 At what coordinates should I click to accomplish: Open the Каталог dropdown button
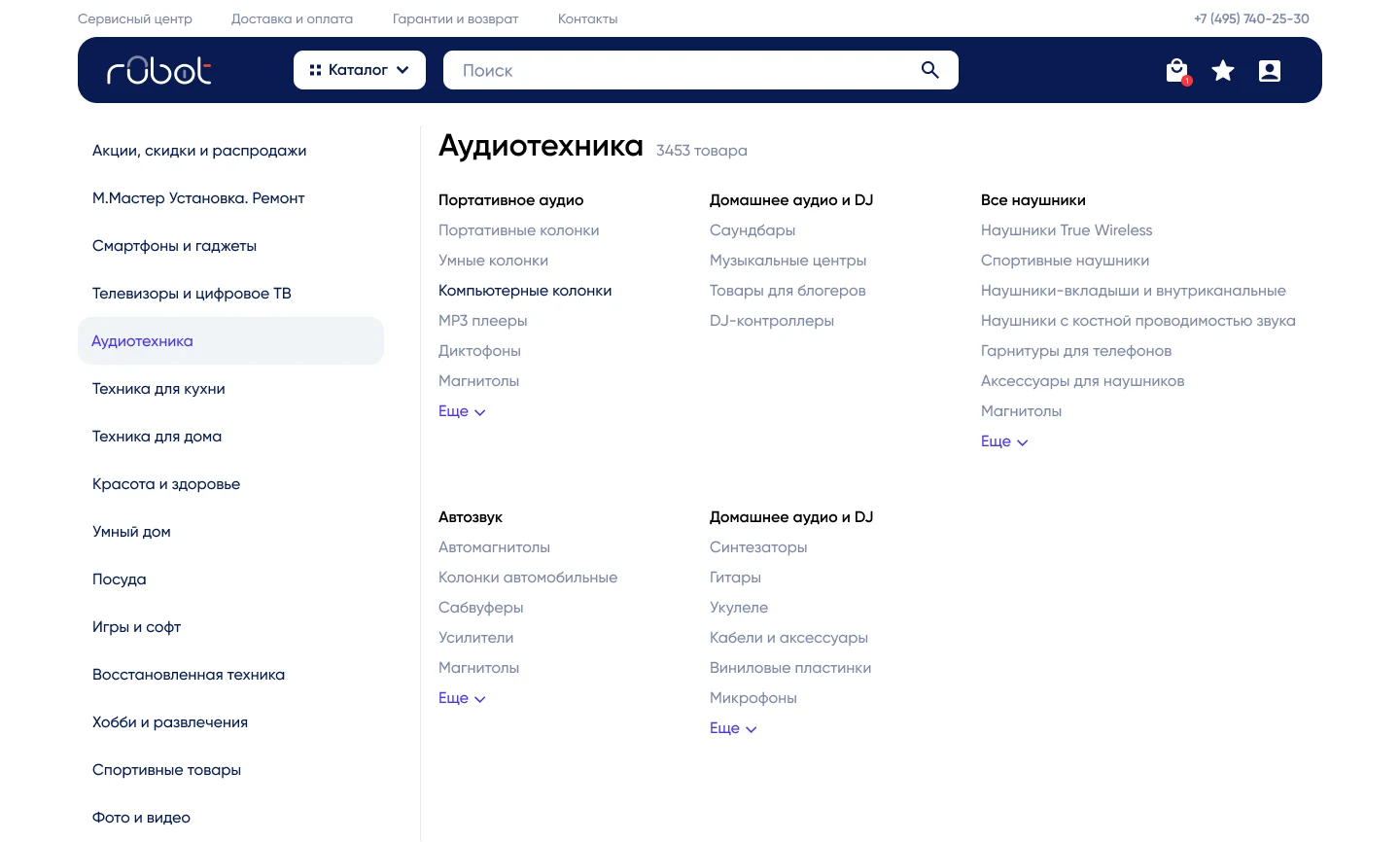coord(360,70)
